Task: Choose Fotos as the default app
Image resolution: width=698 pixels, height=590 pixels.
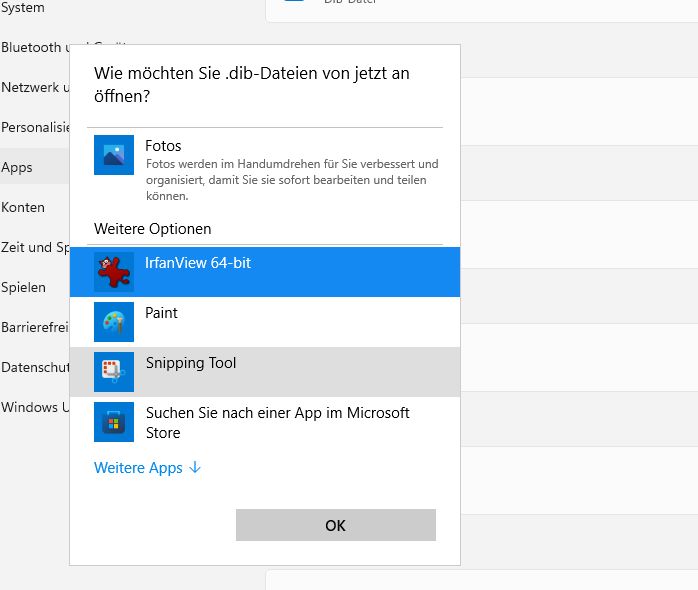Action: point(265,169)
